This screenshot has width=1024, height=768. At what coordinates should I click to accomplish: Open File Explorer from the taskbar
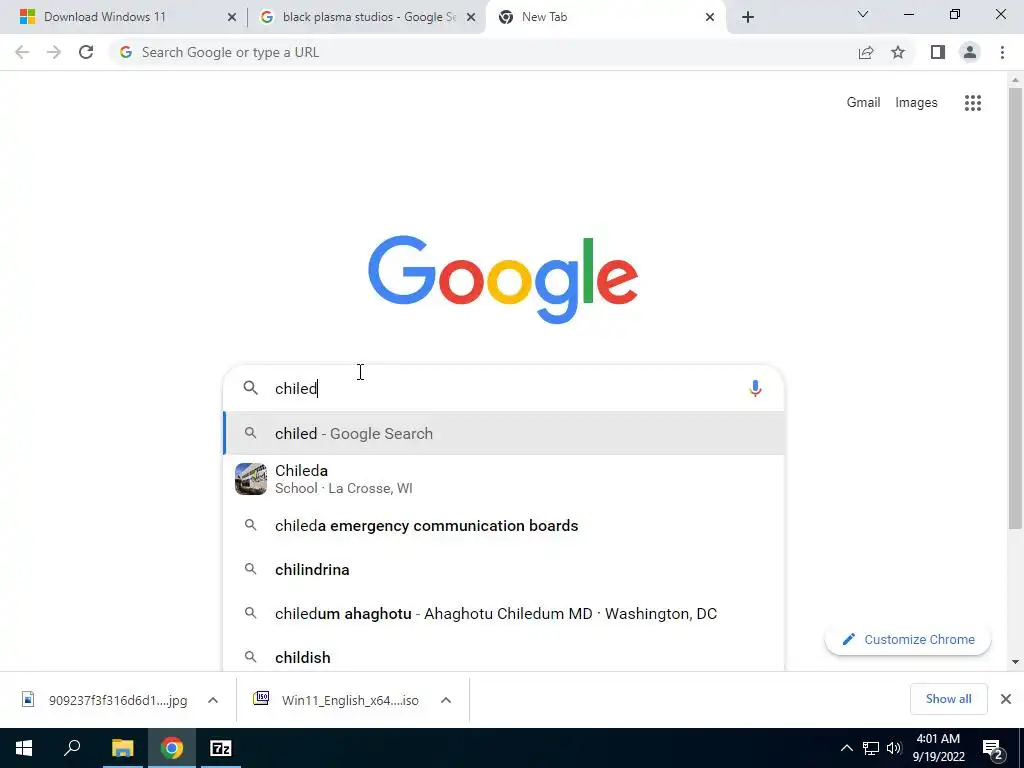click(122, 748)
